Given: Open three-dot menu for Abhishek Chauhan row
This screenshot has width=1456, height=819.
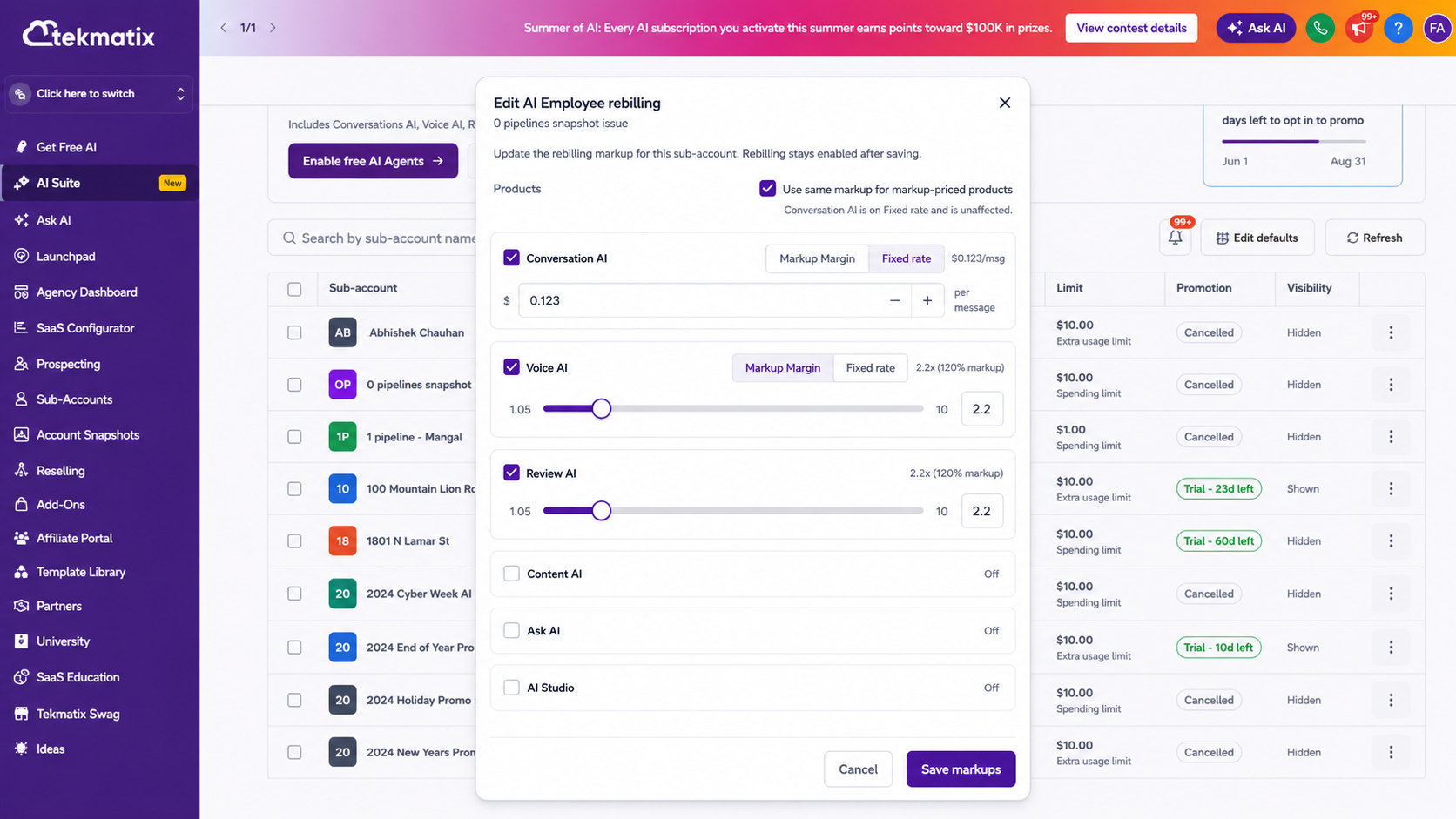Looking at the screenshot, I should [x=1391, y=332].
